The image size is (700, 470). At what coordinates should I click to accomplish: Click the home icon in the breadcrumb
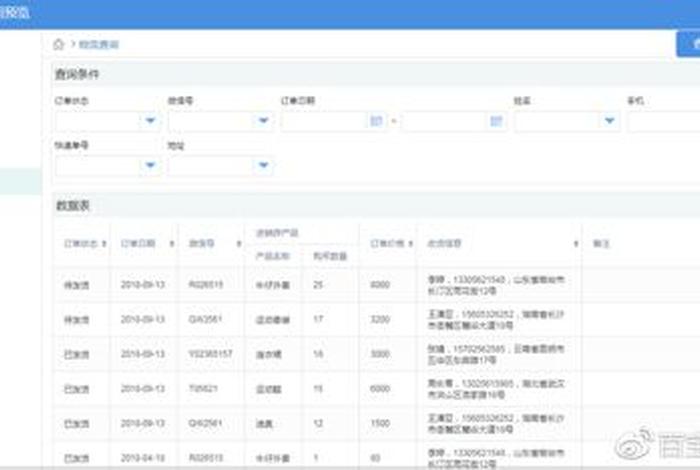pos(58,44)
